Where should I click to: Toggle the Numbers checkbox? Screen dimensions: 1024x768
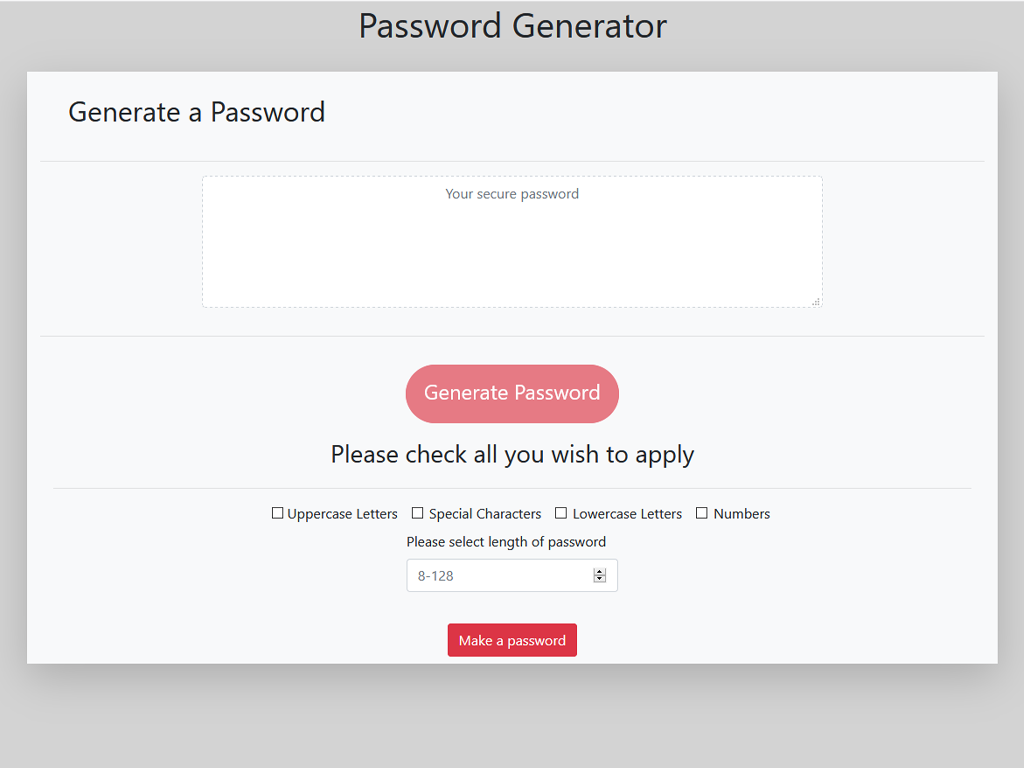click(x=702, y=513)
